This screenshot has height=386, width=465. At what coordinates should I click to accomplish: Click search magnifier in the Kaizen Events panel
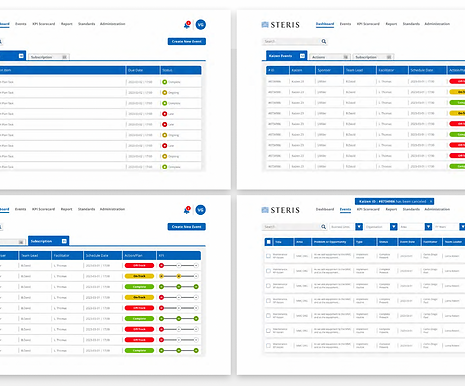[324, 41]
